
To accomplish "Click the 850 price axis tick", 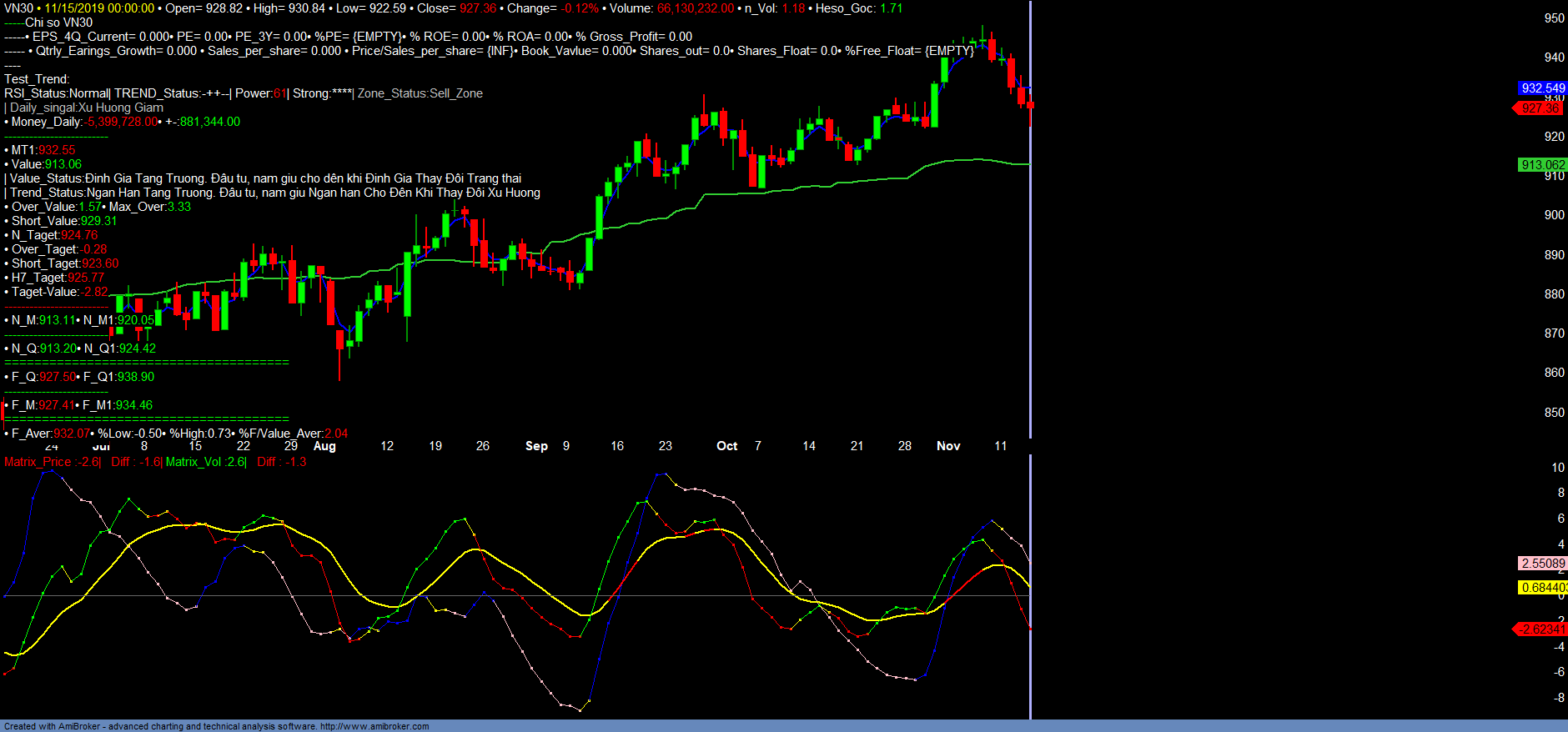I will tap(1554, 413).
